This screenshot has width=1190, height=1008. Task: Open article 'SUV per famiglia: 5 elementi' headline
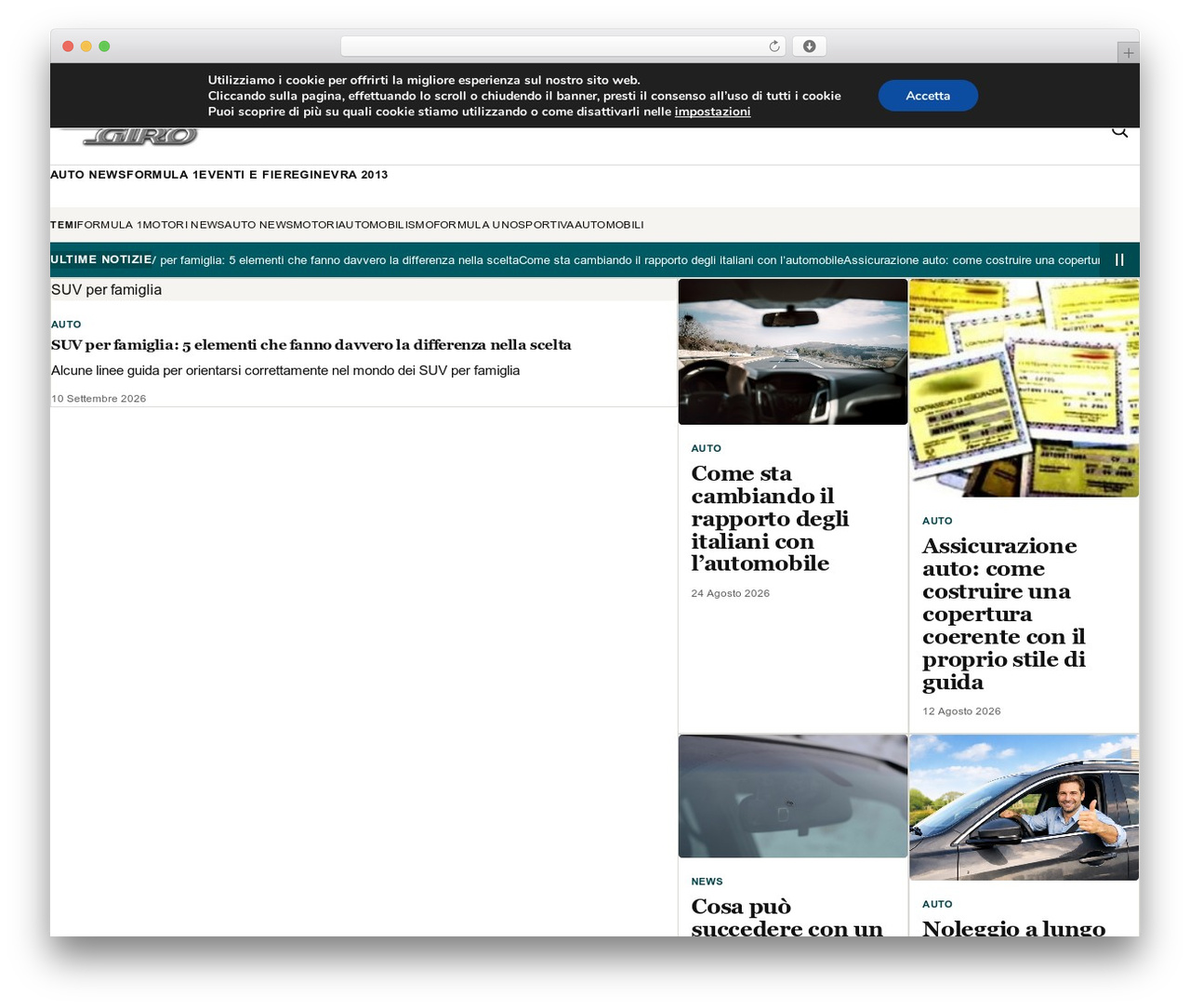[311, 345]
